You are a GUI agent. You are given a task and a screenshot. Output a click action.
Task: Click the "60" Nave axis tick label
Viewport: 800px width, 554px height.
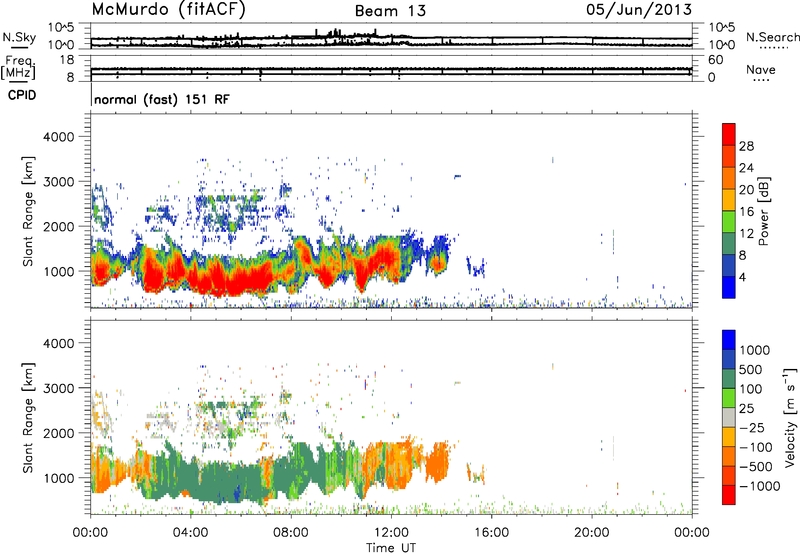coord(715,60)
